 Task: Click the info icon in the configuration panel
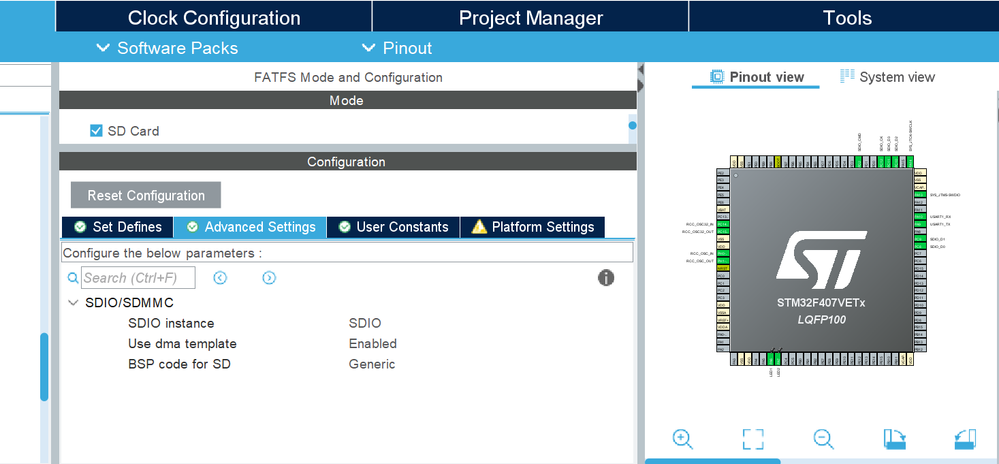click(606, 278)
